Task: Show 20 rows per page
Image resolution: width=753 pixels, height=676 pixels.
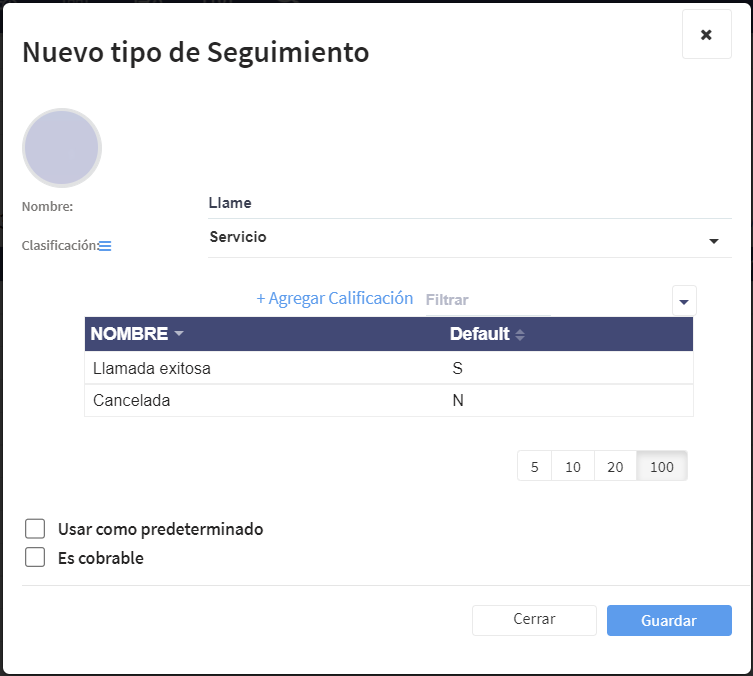Action: [616, 467]
